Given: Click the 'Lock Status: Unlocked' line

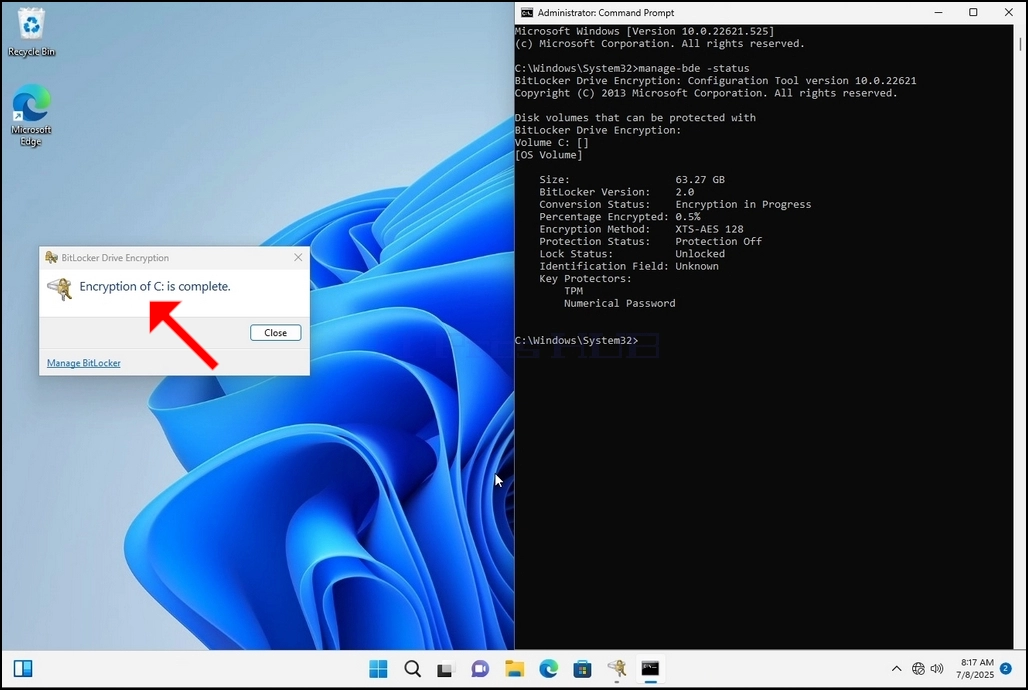Looking at the screenshot, I should 632,254.
